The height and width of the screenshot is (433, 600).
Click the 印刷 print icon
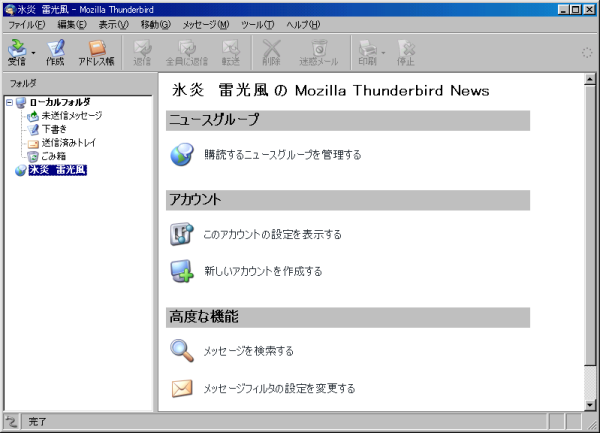click(x=367, y=52)
